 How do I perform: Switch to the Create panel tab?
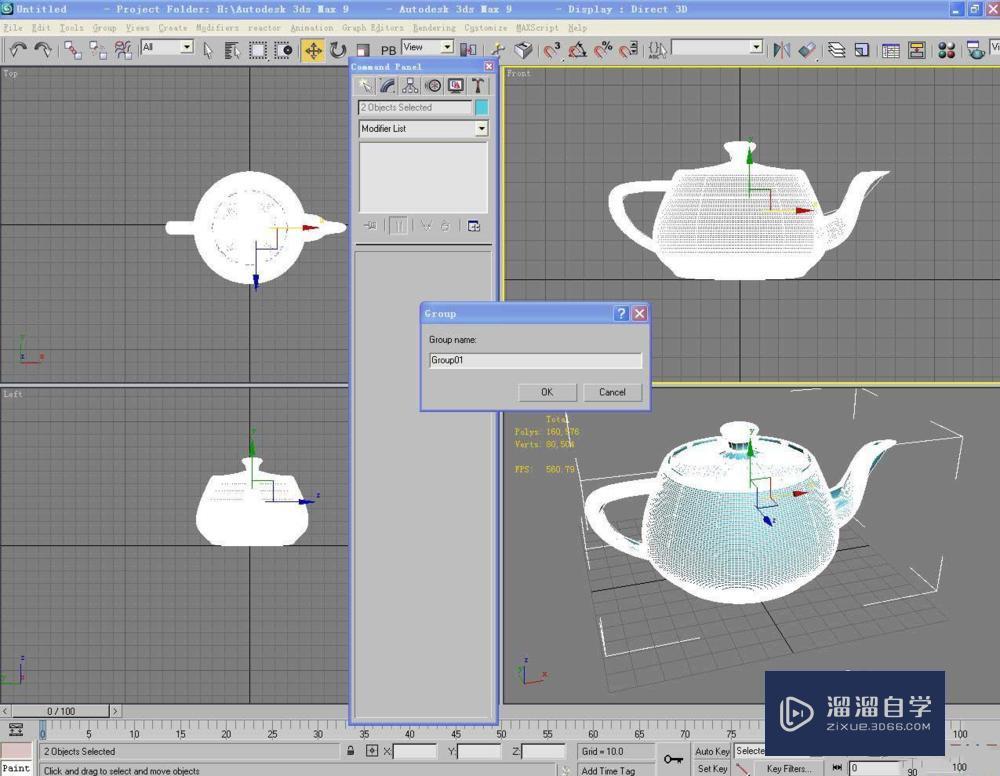[365, 86]
